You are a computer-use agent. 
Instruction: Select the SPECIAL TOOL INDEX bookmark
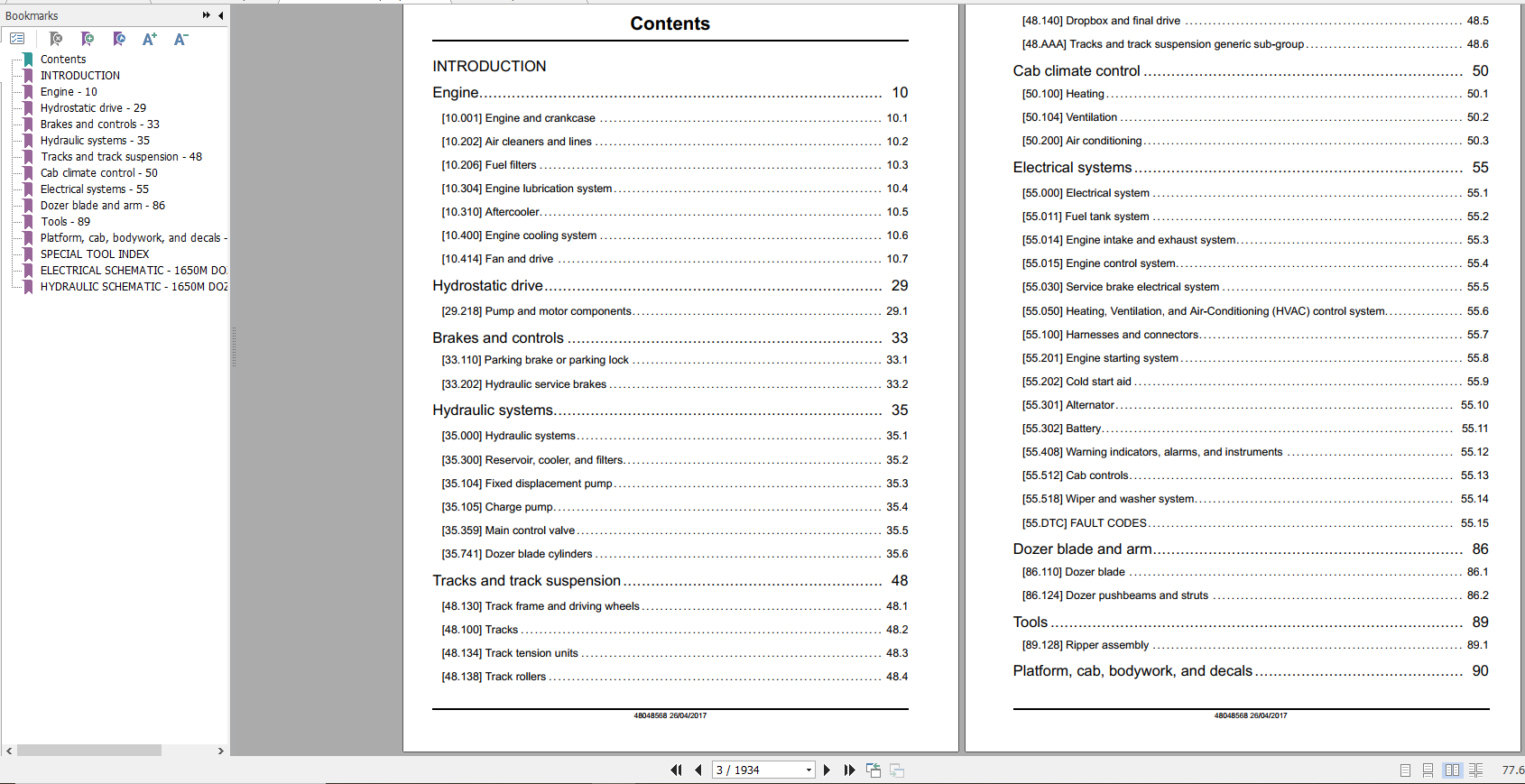(x=95, y=254)
